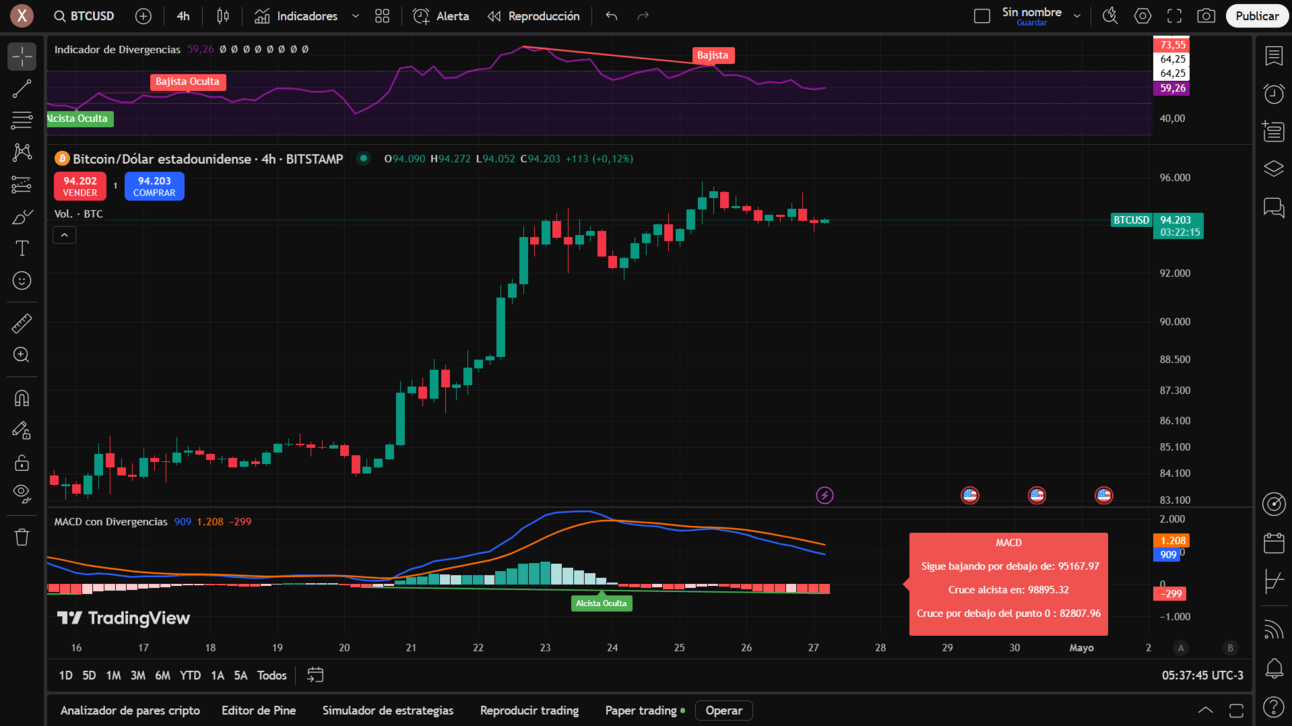Image resolution: width=1292 pixels, height=726 pixels.
Task: Toggle magnet mode for drawings
Action: 22,398
